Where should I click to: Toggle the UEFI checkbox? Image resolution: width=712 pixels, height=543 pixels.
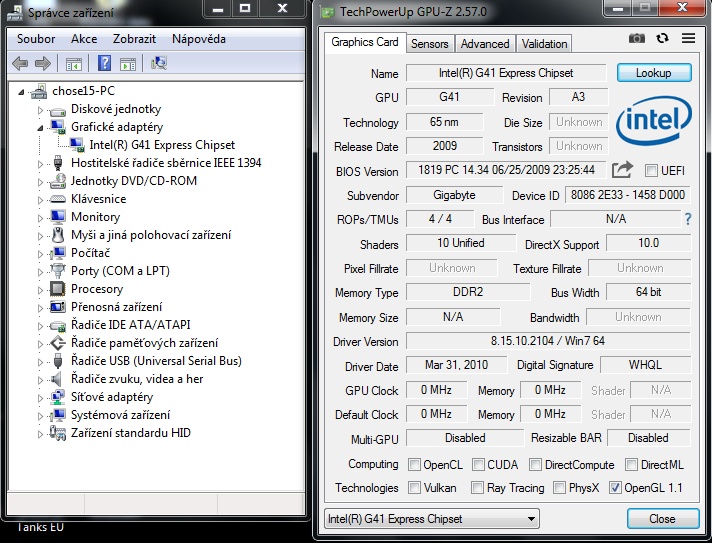[x=651, y=171]
